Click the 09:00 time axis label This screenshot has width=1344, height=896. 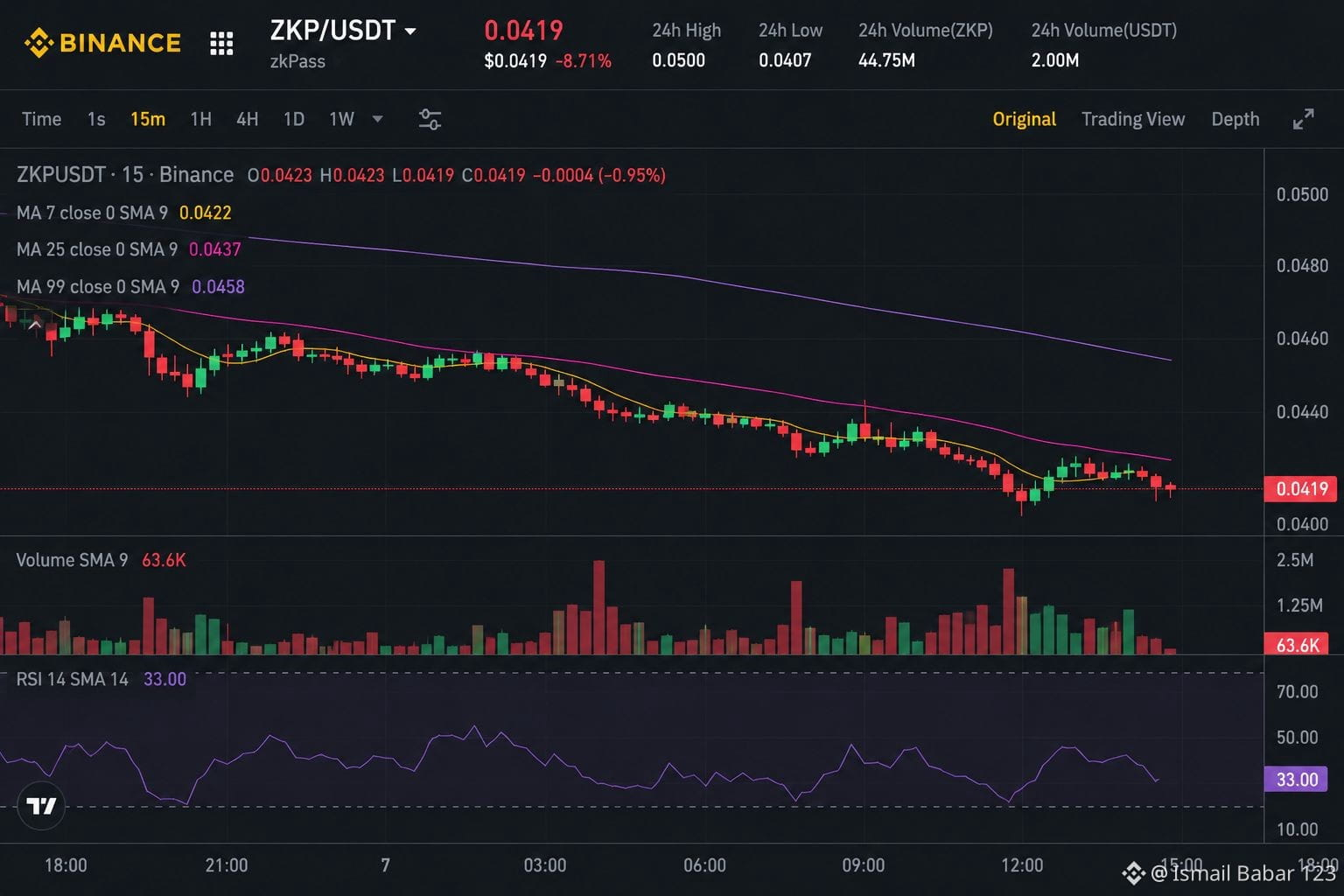(x=864, y=865)
